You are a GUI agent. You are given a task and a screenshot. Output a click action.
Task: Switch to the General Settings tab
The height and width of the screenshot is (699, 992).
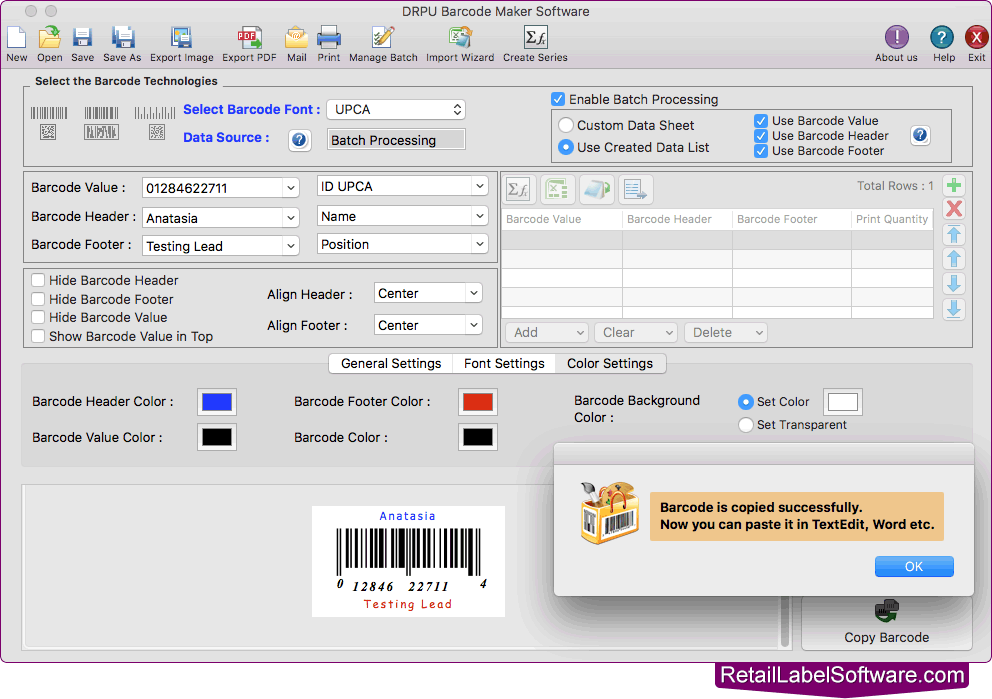(391, 364)
